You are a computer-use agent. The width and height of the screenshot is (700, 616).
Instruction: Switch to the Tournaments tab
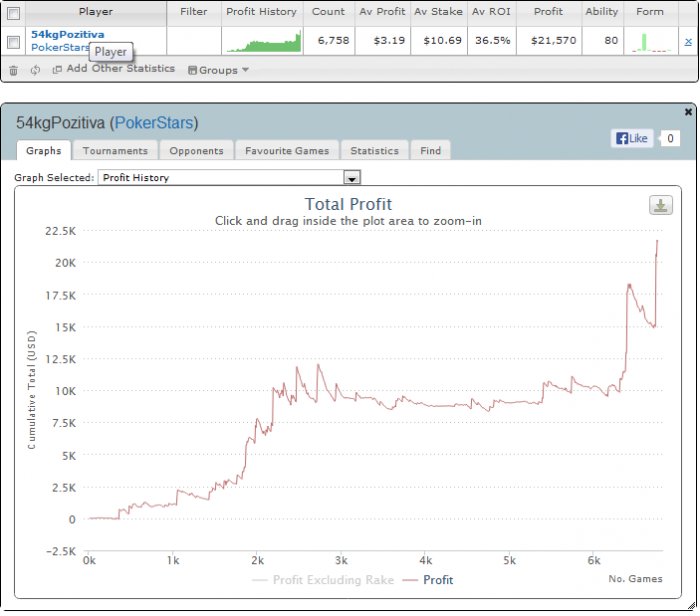click(x=115, y=150)
